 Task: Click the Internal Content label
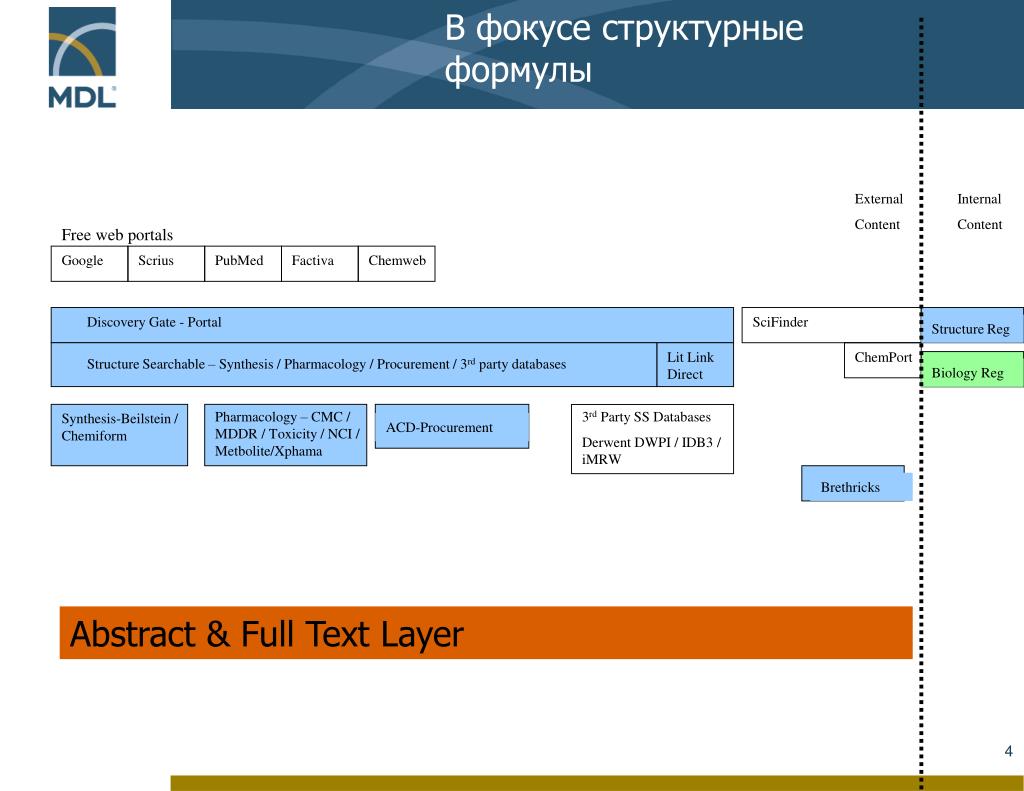tap(980, 212)
